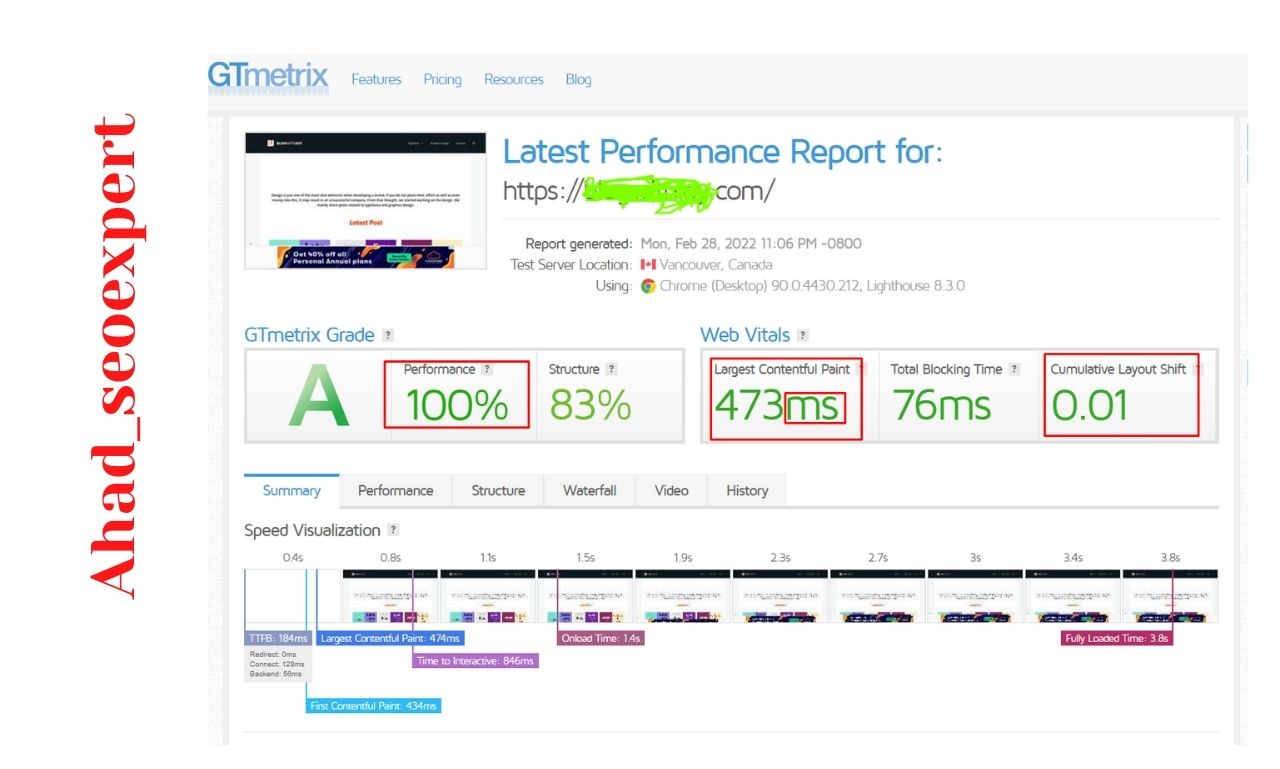Click help icon next to Structure score label
The width and height of the screenshot is (1280, 769).
tap(611, 369)
